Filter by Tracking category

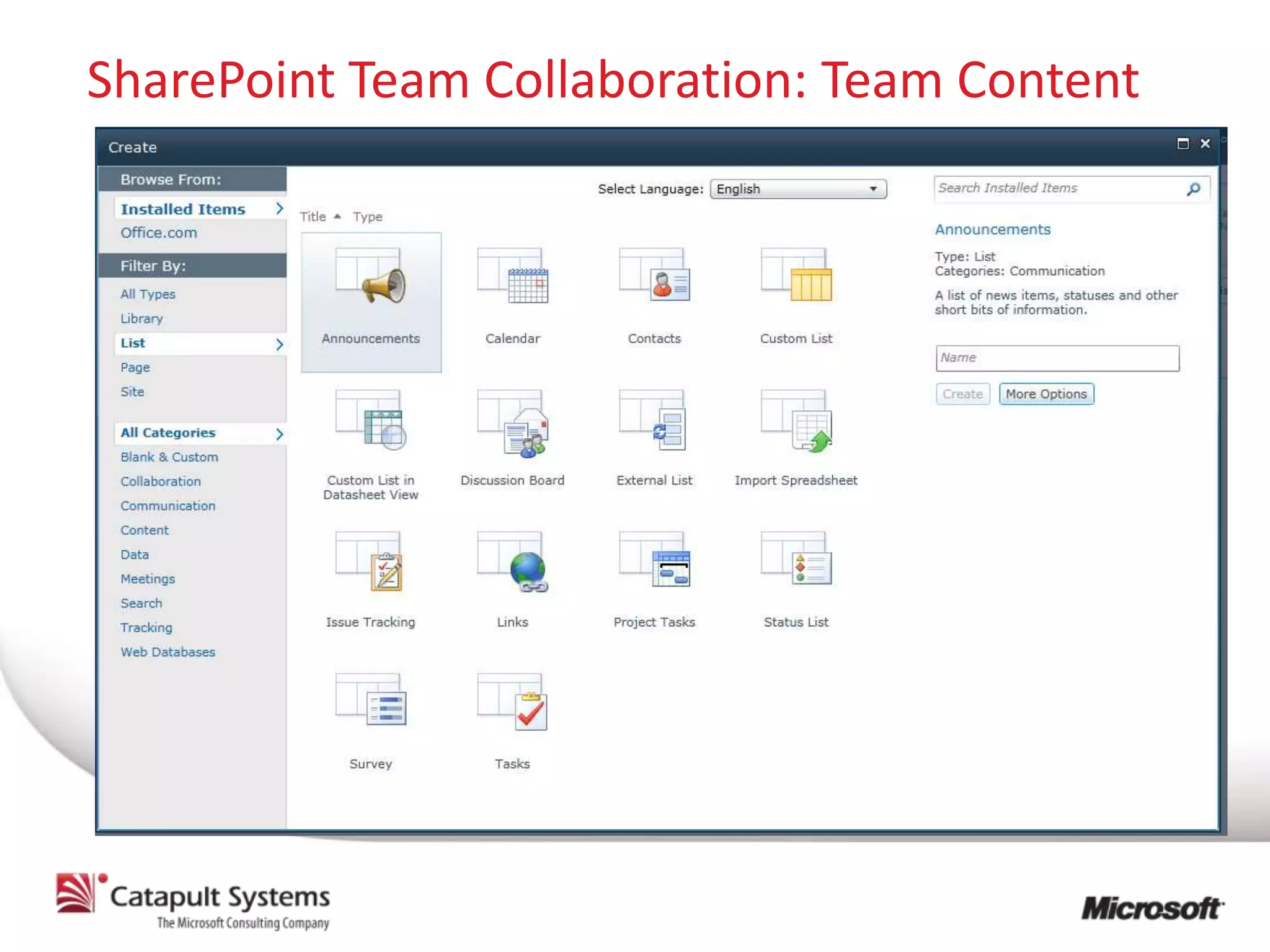tap(146, 628)
